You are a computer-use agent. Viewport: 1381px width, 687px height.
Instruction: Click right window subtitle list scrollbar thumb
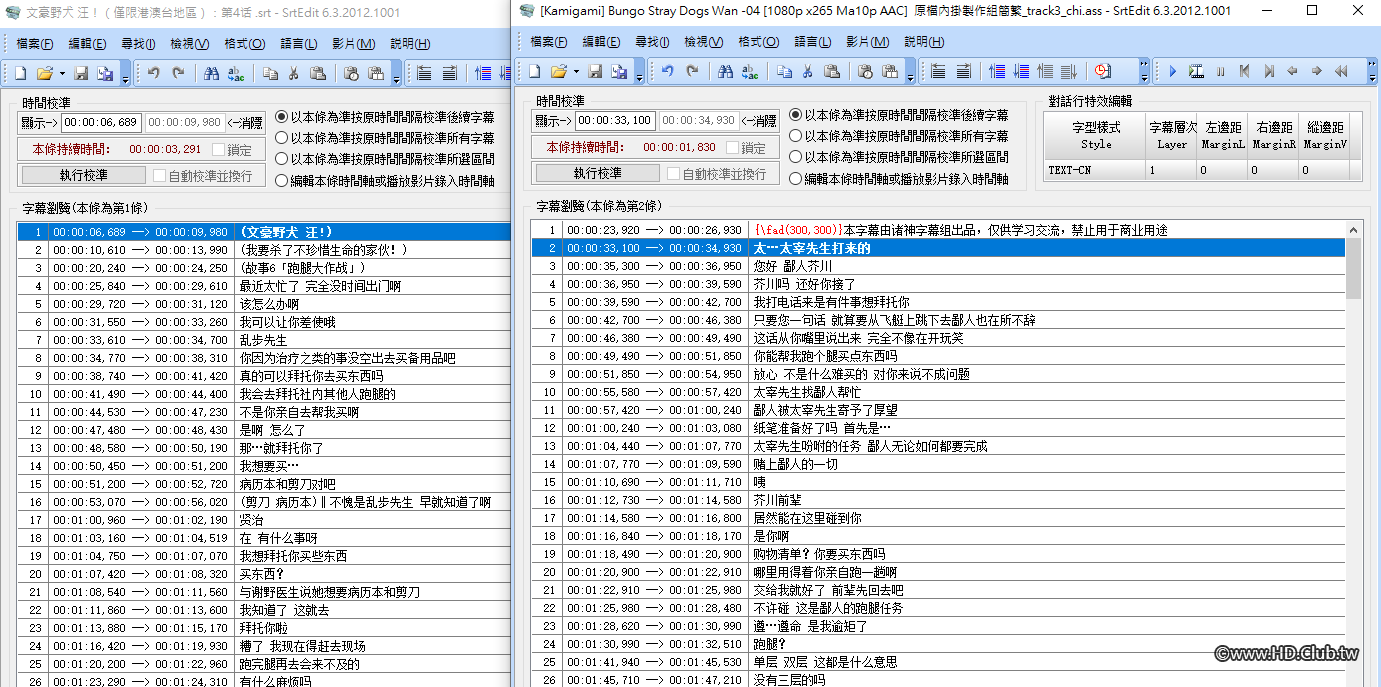coord(1354,268)
